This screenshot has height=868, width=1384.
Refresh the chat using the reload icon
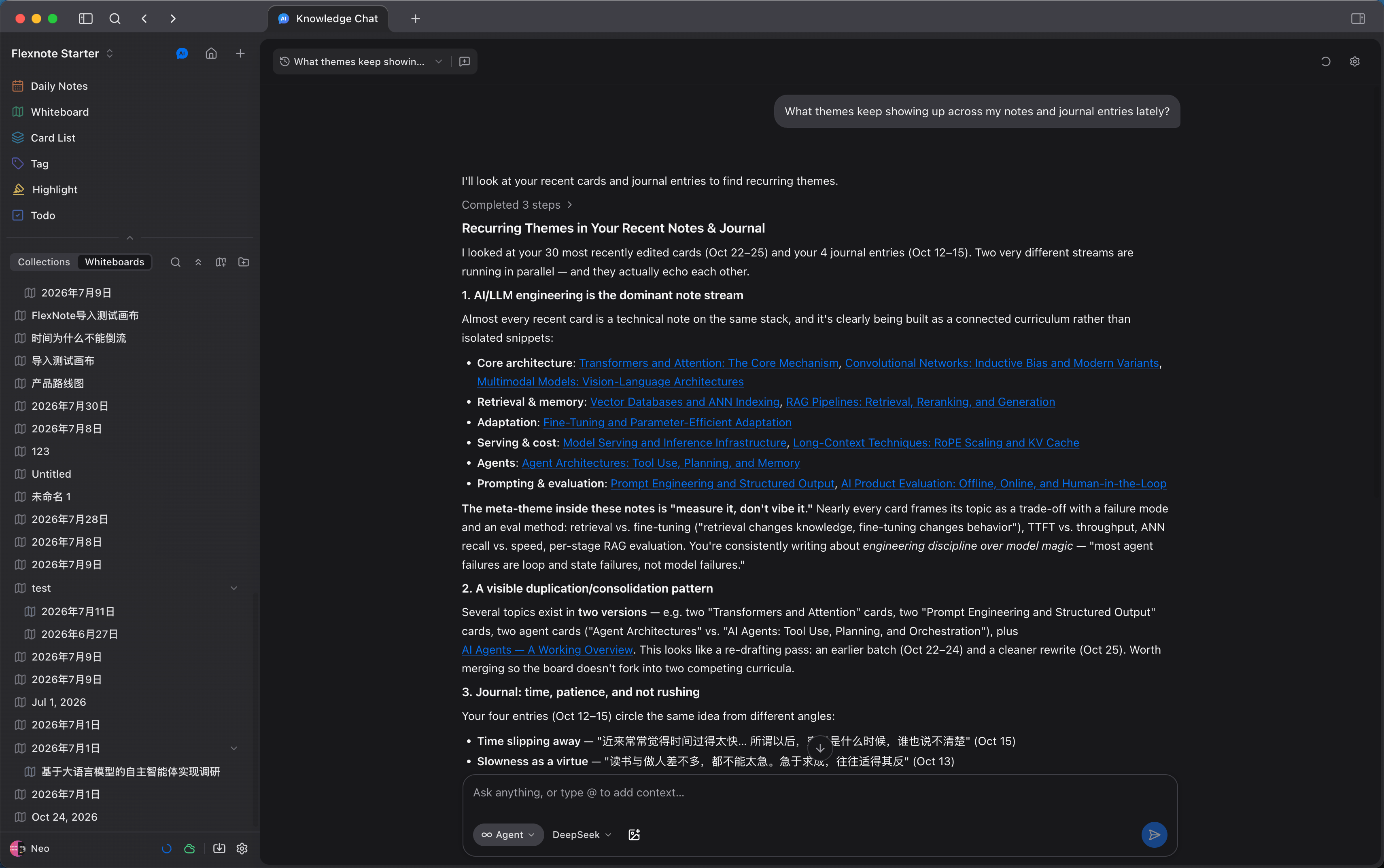coord(1325,61)
